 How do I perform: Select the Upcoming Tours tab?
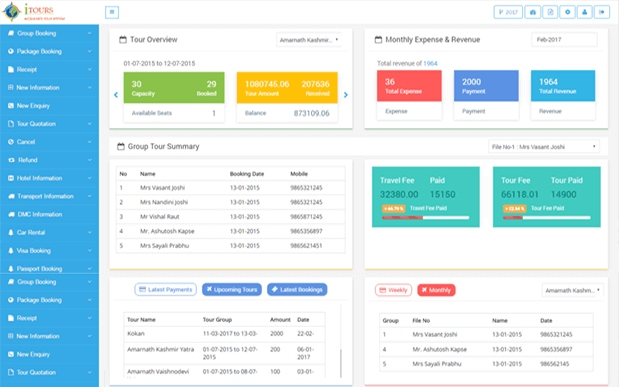232,289
